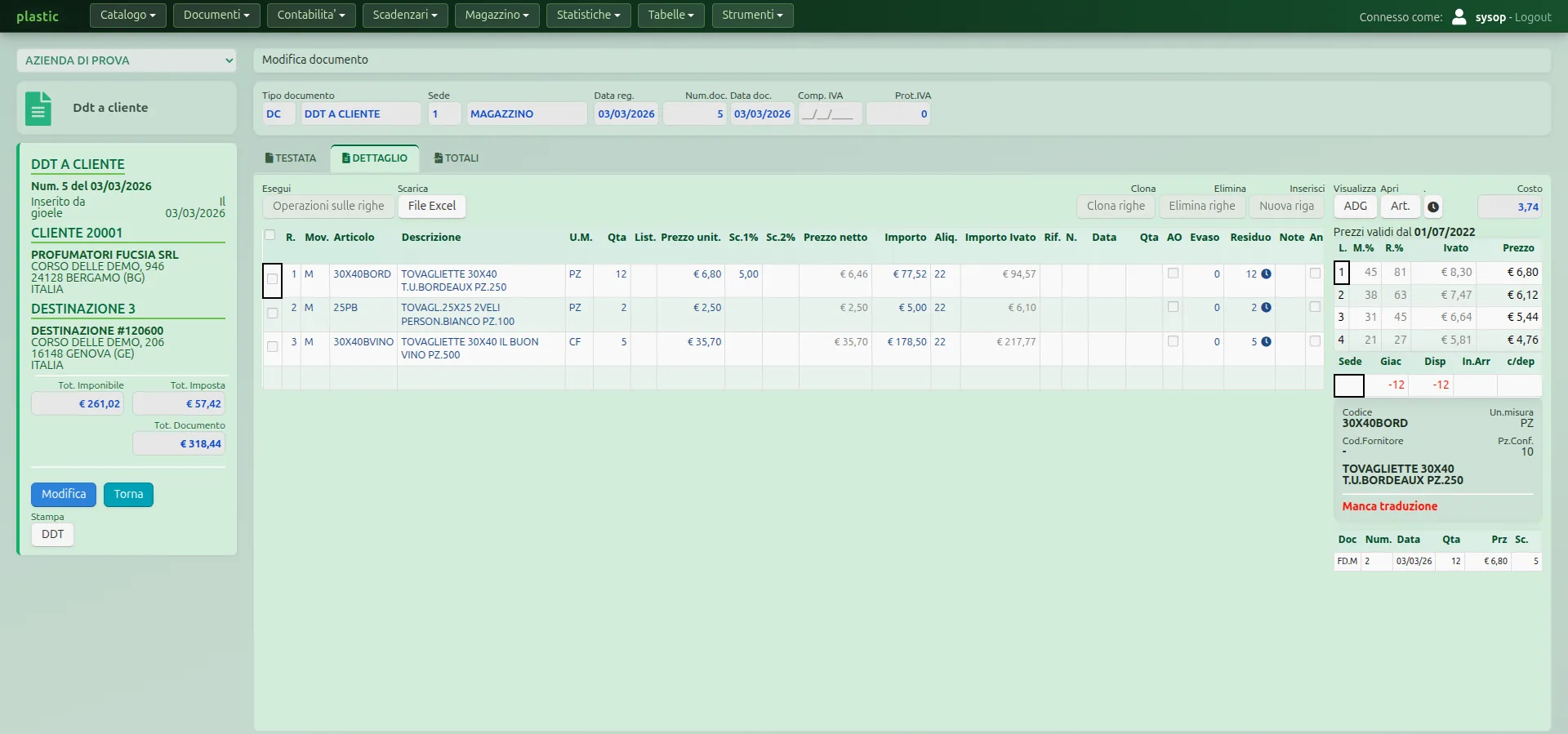
Task: Tick the checkbox for row 3 30X40BVINO
Action: click(273, 346)
